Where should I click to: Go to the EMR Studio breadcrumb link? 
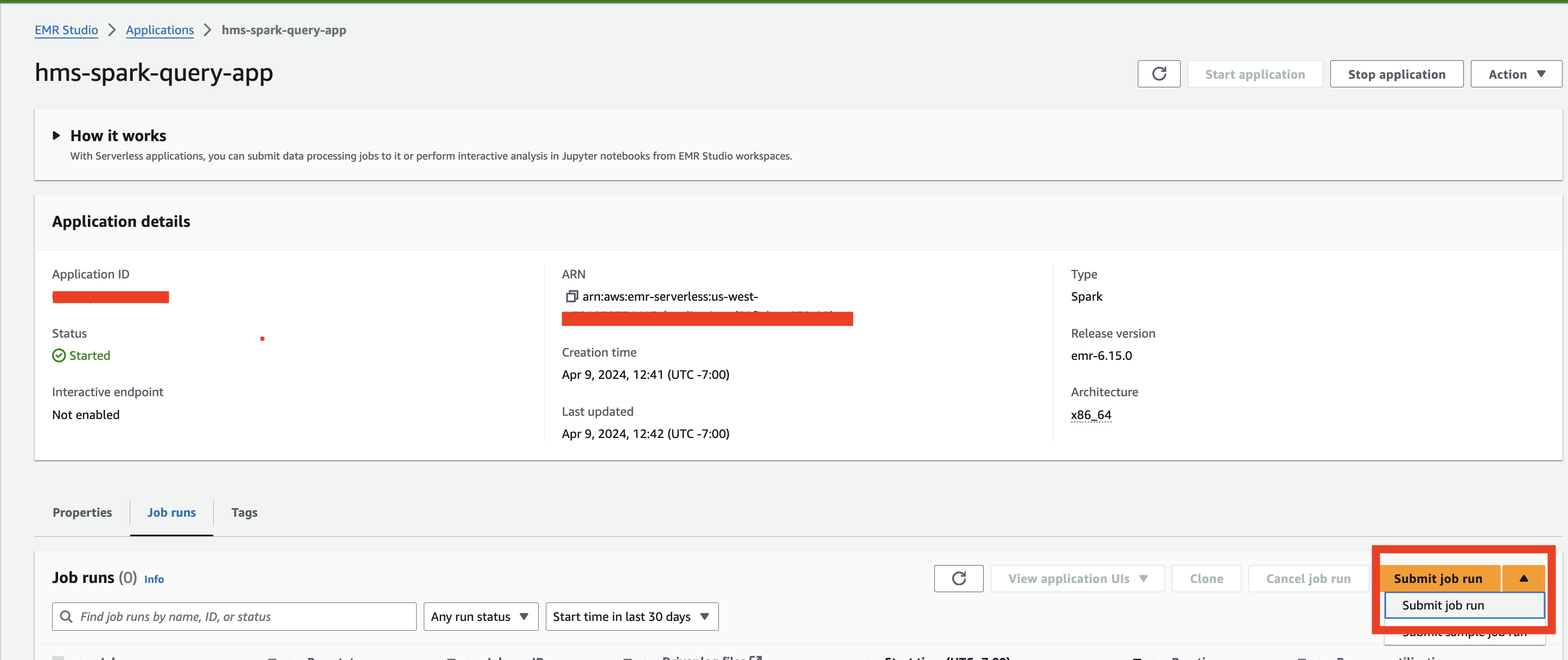[66, 30]
